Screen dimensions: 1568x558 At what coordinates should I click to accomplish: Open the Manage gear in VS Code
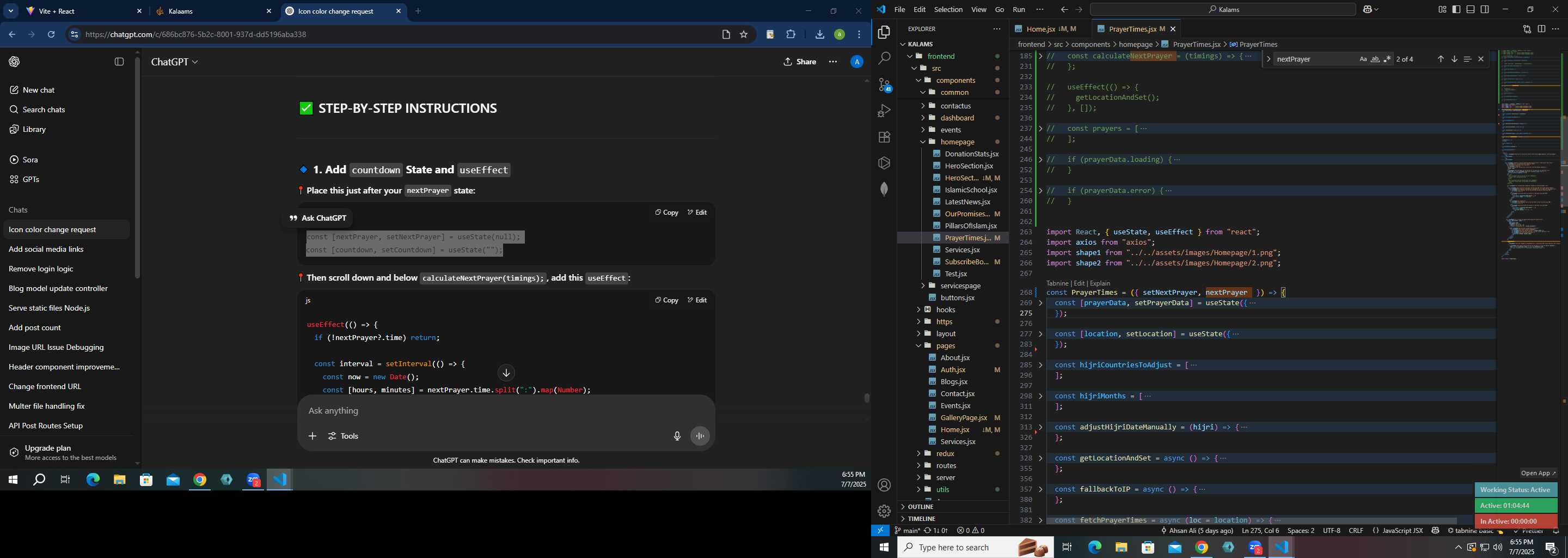tap(884, 511)
